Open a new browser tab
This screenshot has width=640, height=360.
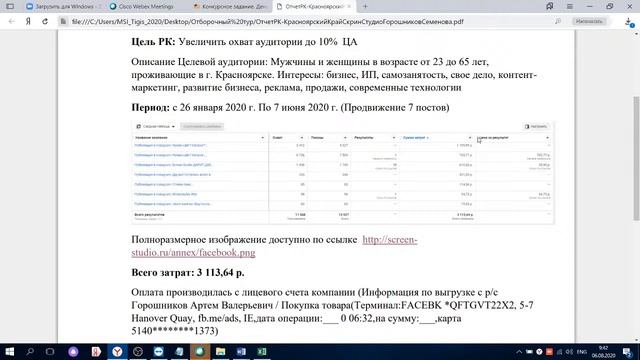[365, 7]
